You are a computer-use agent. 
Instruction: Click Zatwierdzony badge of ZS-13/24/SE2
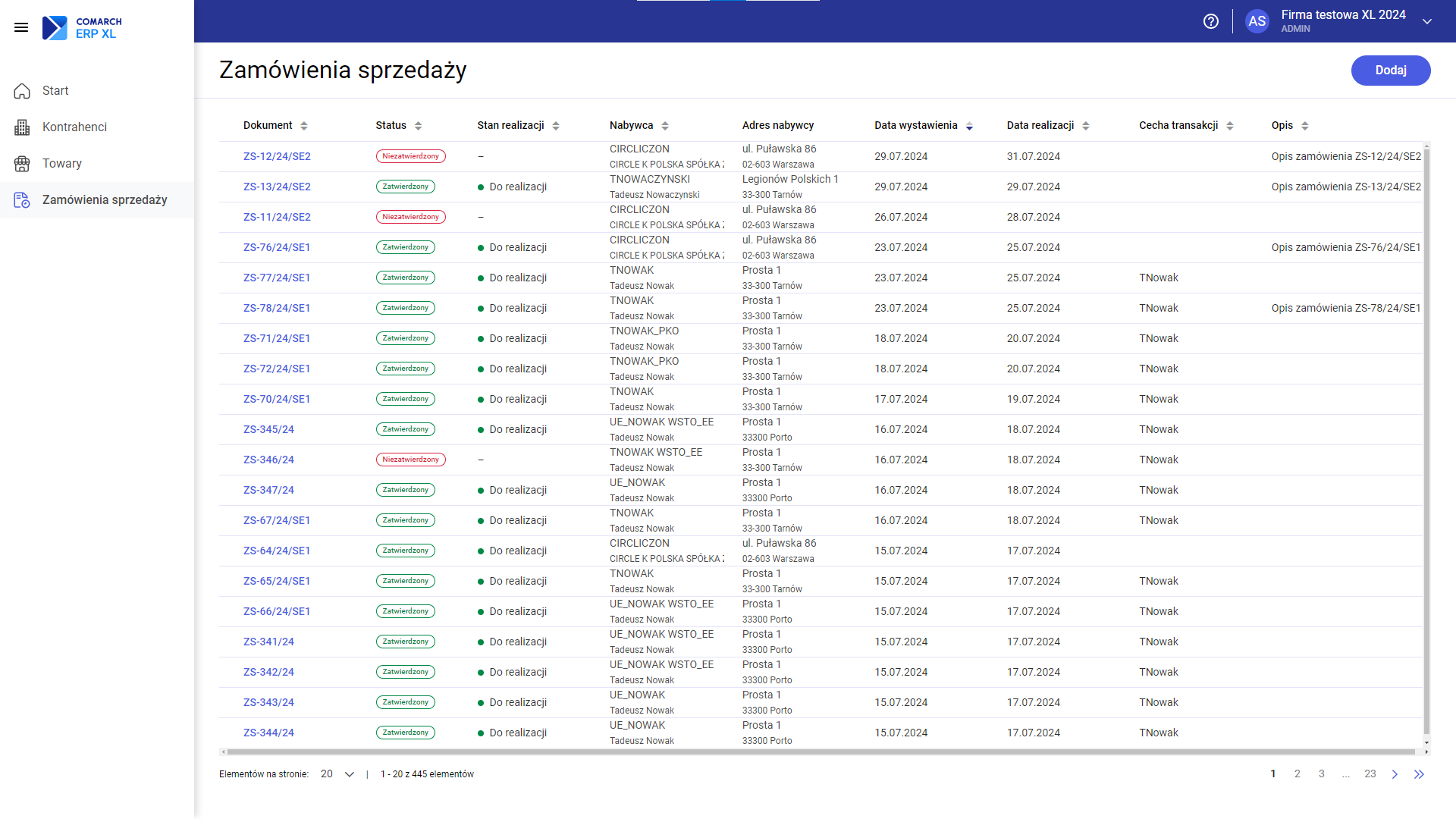(x=406, y=187)
